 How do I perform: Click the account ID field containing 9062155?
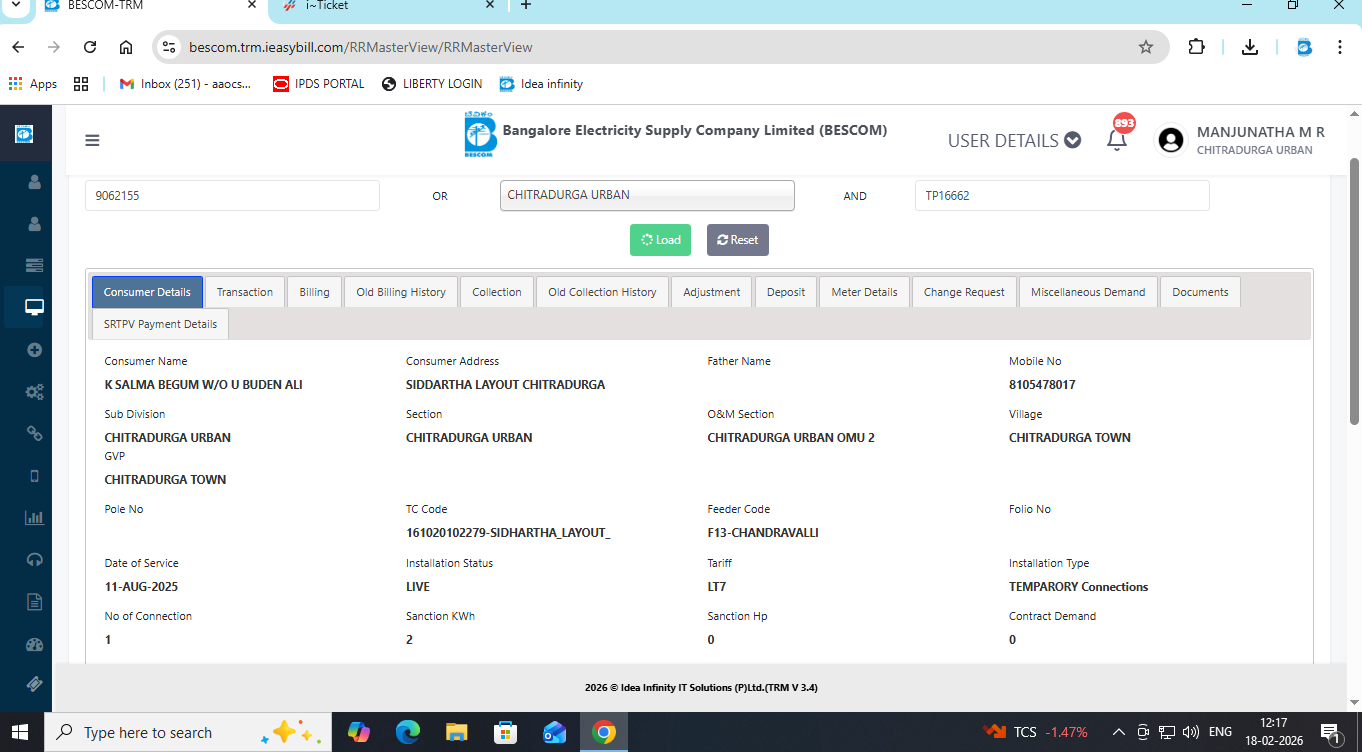point(232,196)
